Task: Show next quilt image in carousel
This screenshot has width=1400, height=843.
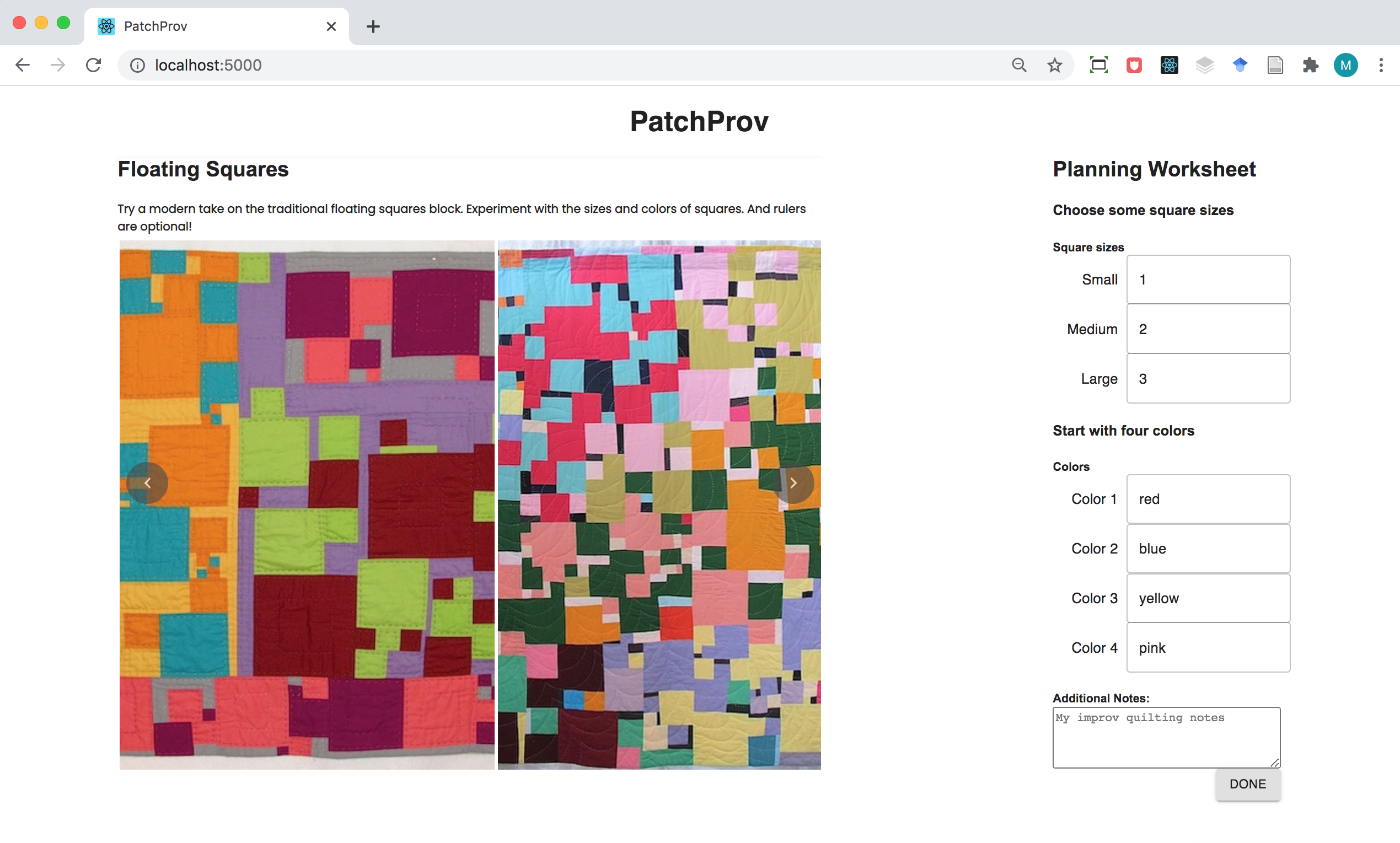Action: pyautogui.click(x=793, y=483)
